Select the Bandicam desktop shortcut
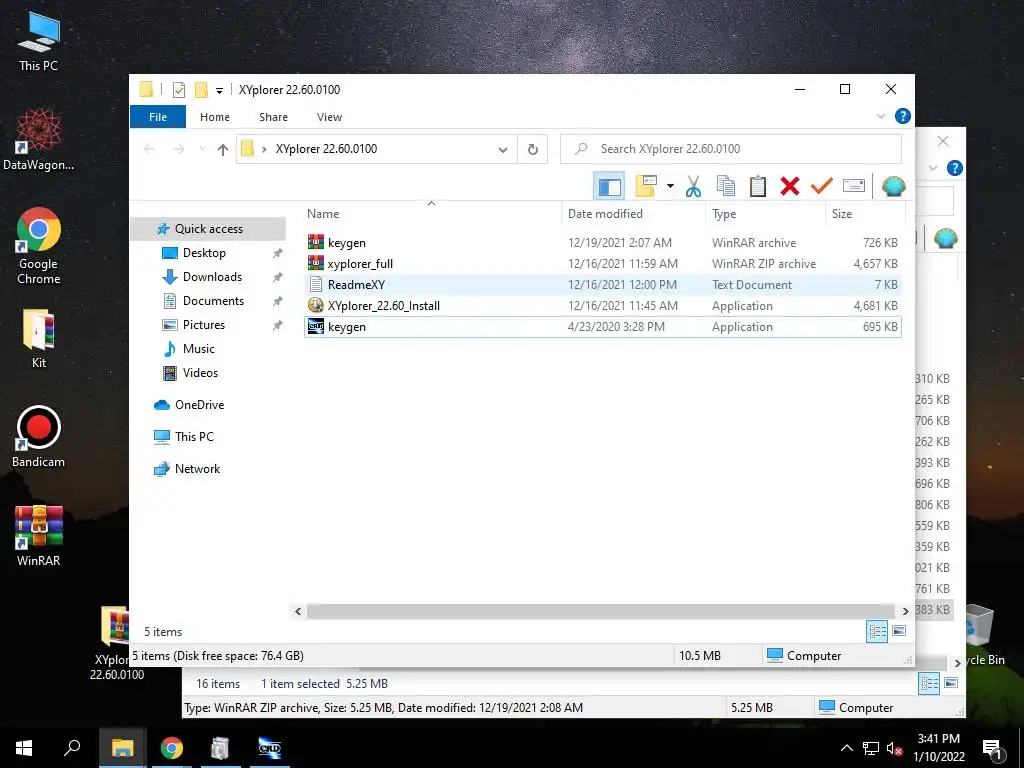The image size is (1024, 768). click(x=39, y=437)
